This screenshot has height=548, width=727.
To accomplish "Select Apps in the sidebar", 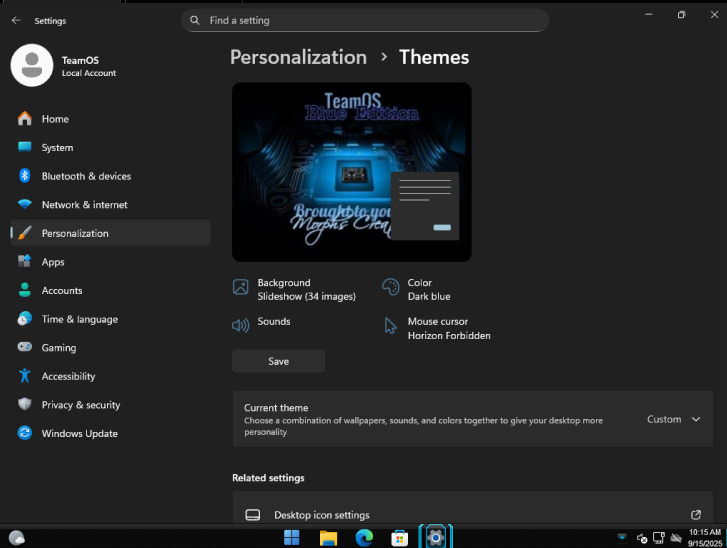I will tap(110, 261).
